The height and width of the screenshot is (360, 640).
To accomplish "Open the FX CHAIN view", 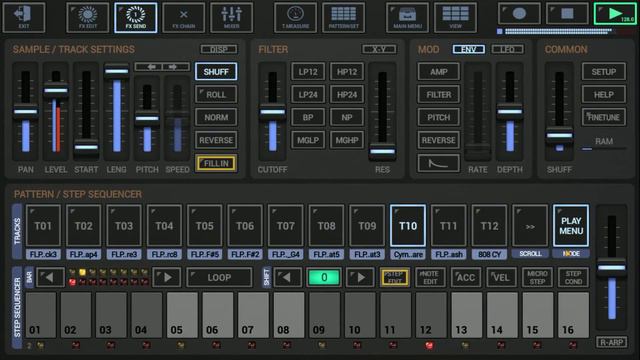I will (x=184, y=17).
